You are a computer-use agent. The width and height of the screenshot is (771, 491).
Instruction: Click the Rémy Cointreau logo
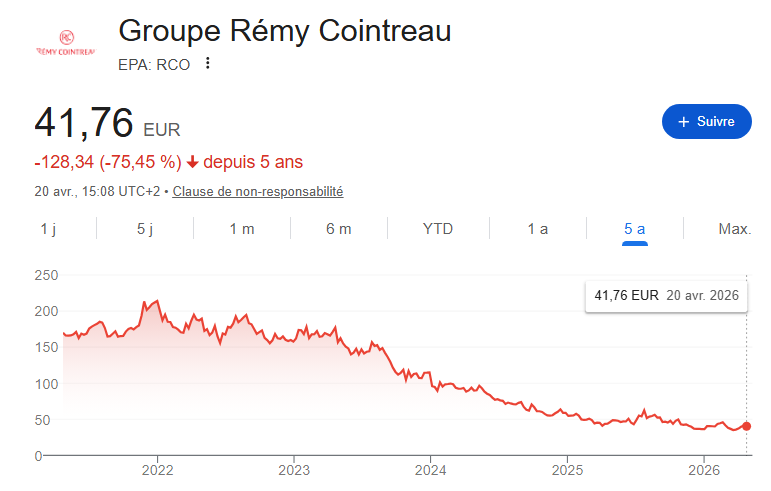click(x=66, y=43)
